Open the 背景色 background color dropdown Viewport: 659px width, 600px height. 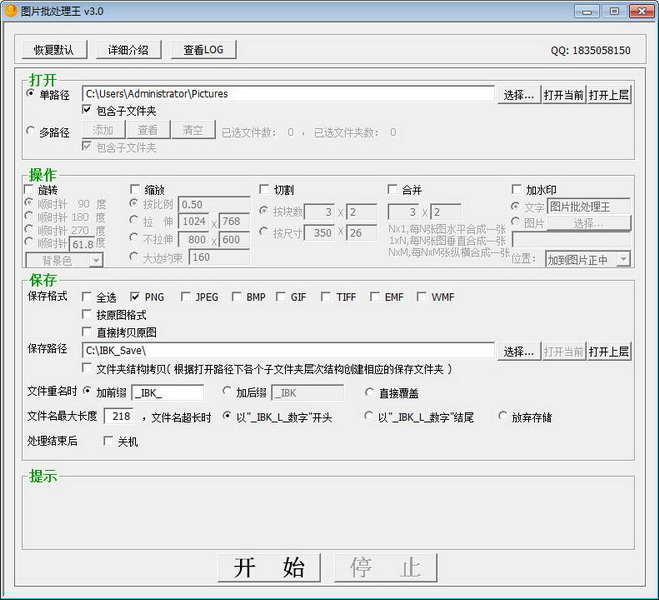click(x=64, y=261)
